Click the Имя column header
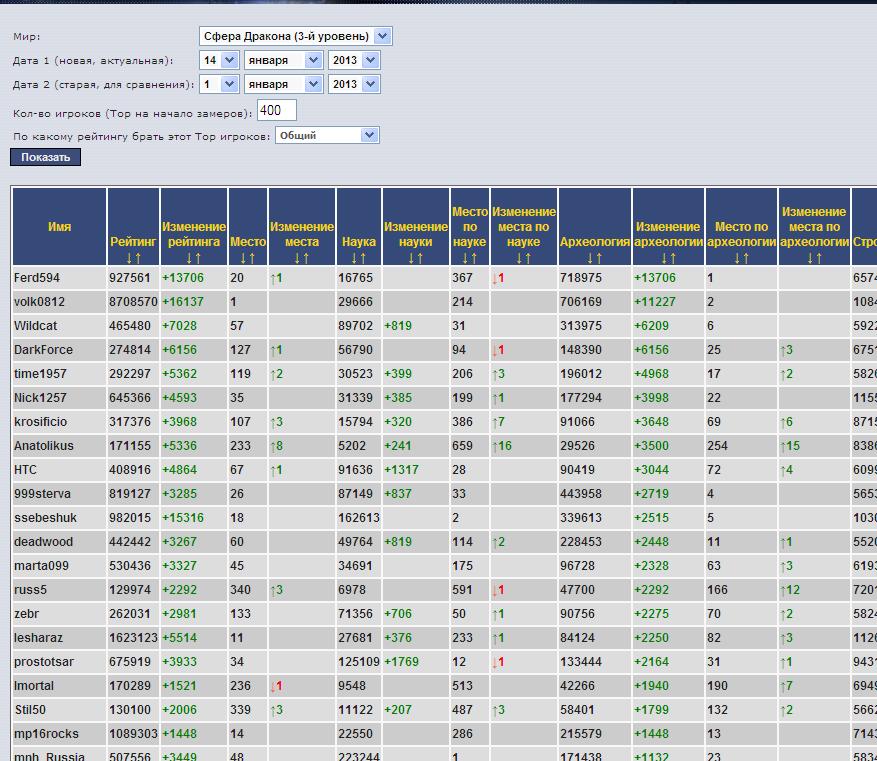Image resolution: width=877 pixels, height=761 pixels. tap(60, 227)
